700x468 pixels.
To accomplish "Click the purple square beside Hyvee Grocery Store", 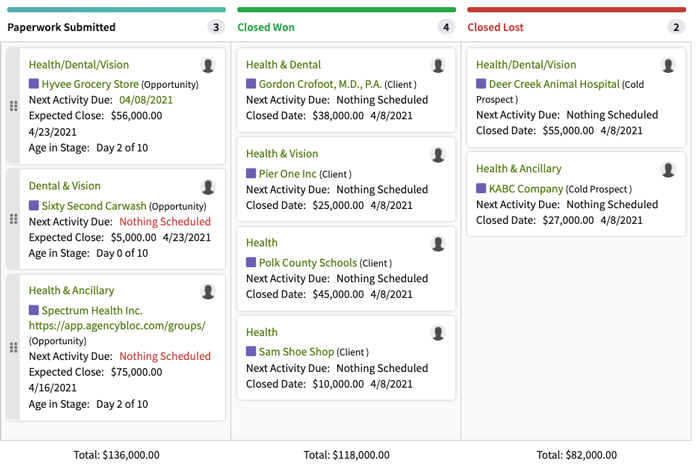I will [x=33, y=84].
